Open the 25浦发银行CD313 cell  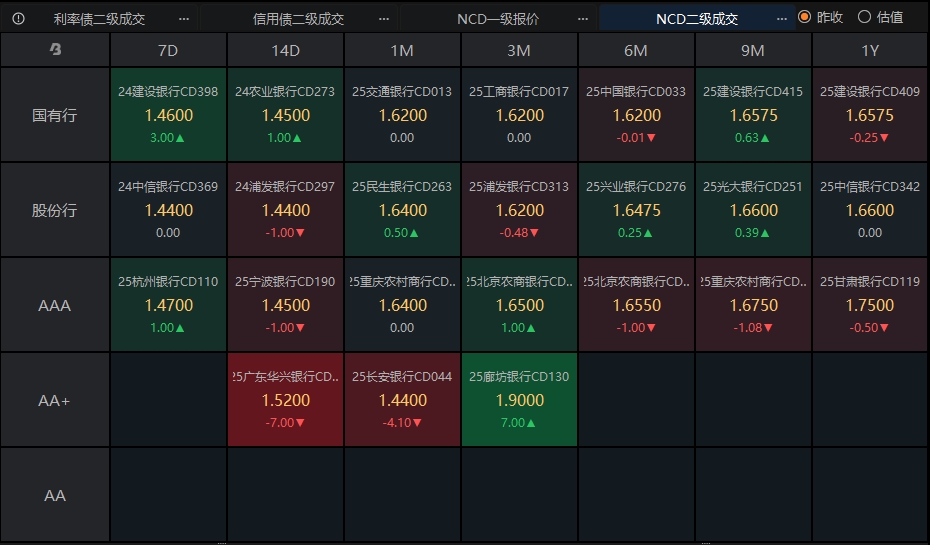coord(519,209)
